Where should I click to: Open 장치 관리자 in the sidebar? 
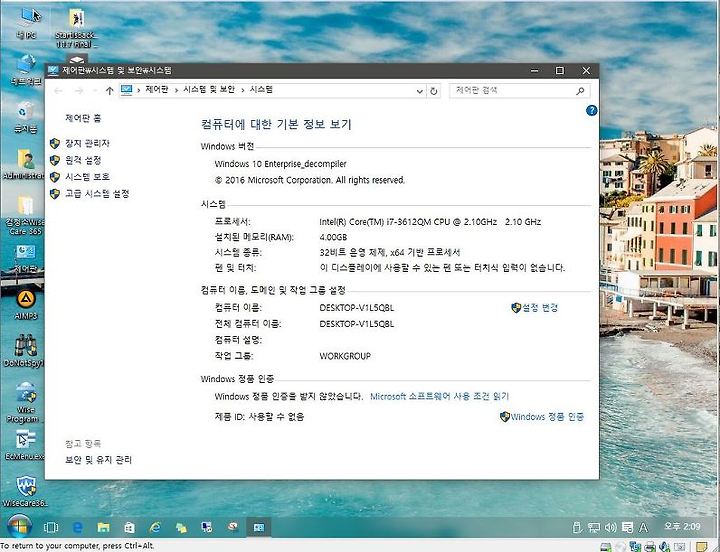(x=87, y=144)
